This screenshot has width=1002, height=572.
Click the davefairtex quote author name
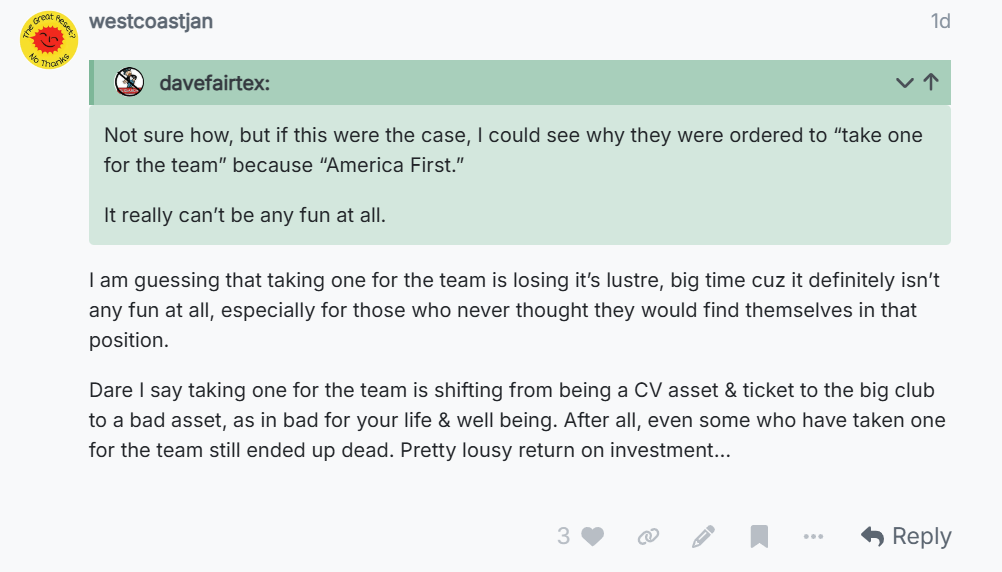(x=214, y=83)
